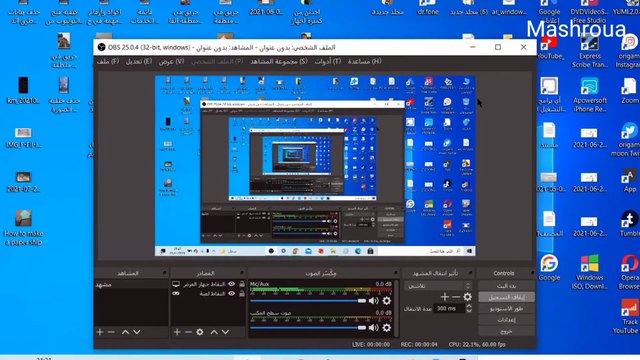Open source properties gear in Sources panel
This screenshot has width=640, height=360.
200,332
